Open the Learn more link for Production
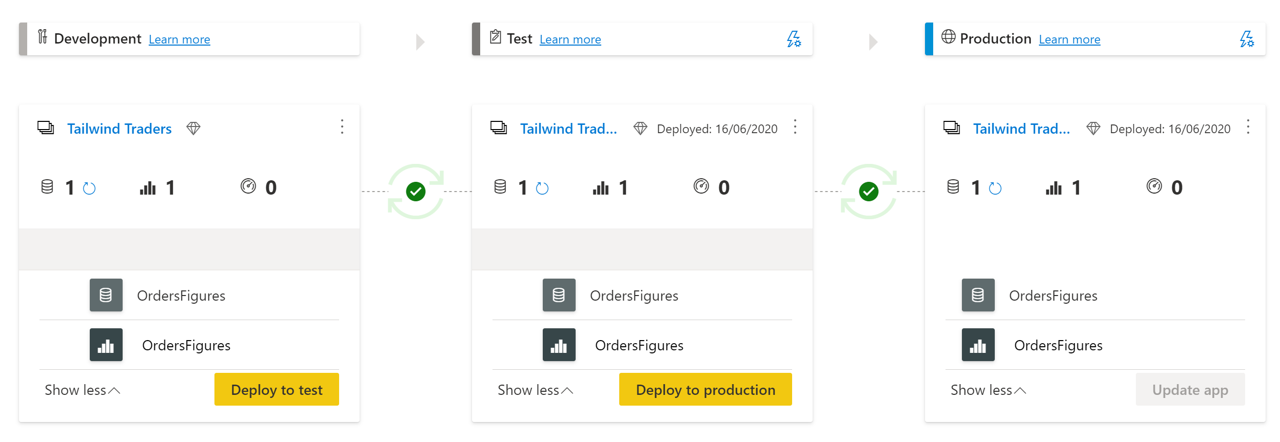Image resolution: width=1280 pixels, height=442 pixels. click(x=1069, y=39)
